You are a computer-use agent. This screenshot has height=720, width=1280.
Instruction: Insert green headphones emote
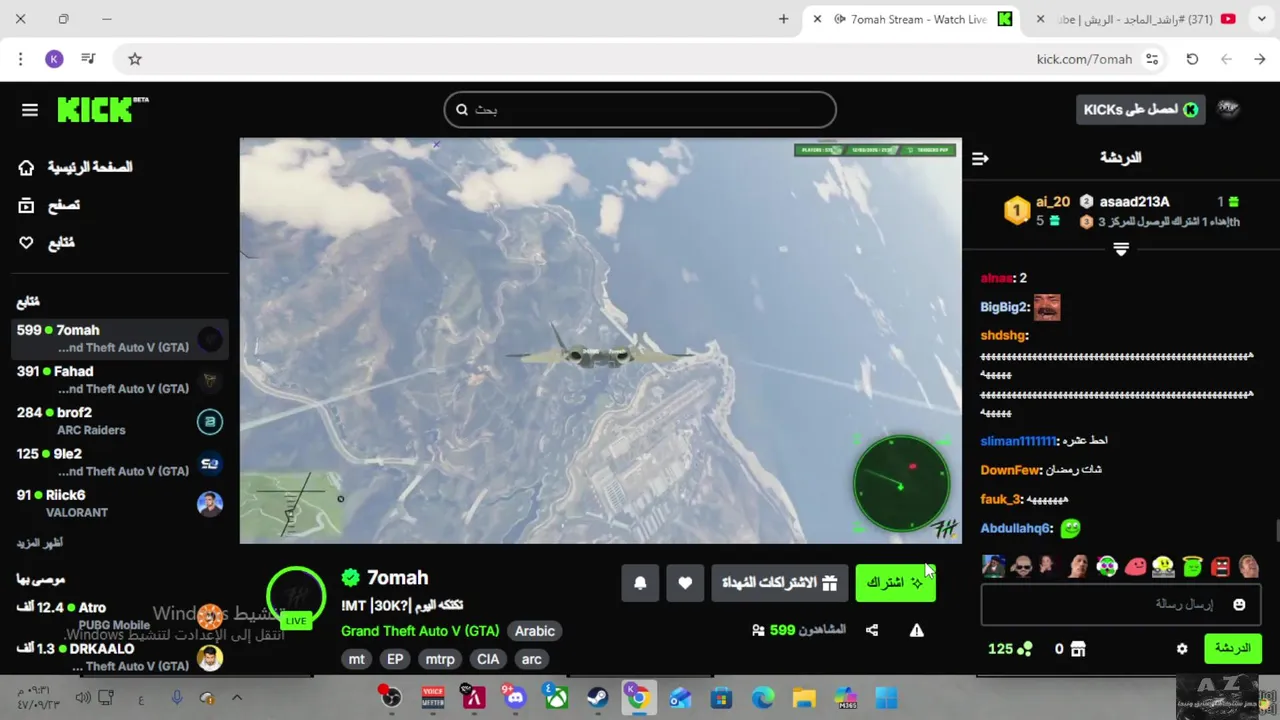(x=1106, y=567)
